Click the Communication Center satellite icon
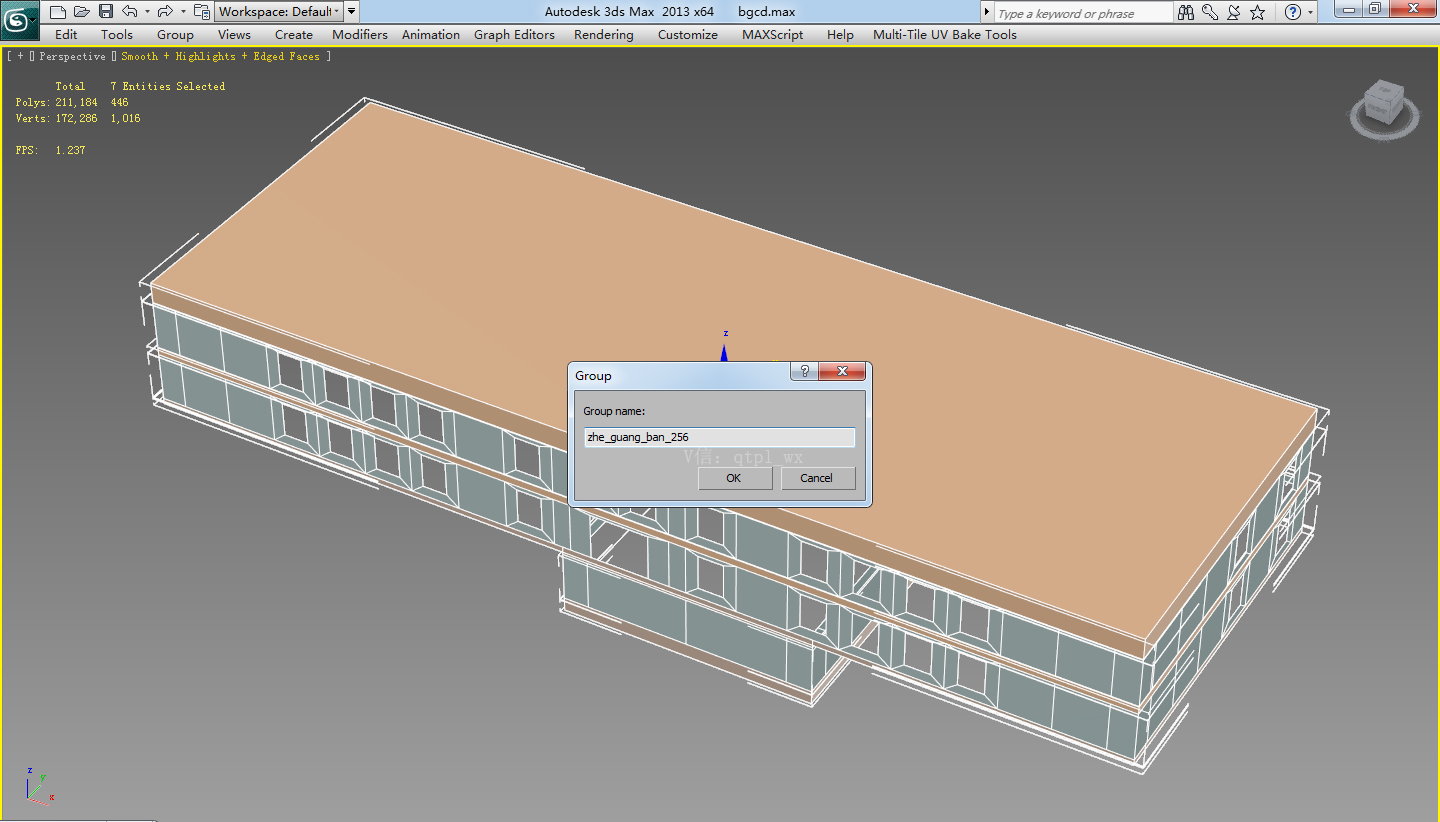The image size is (1440, 822). click(1234, 13)
